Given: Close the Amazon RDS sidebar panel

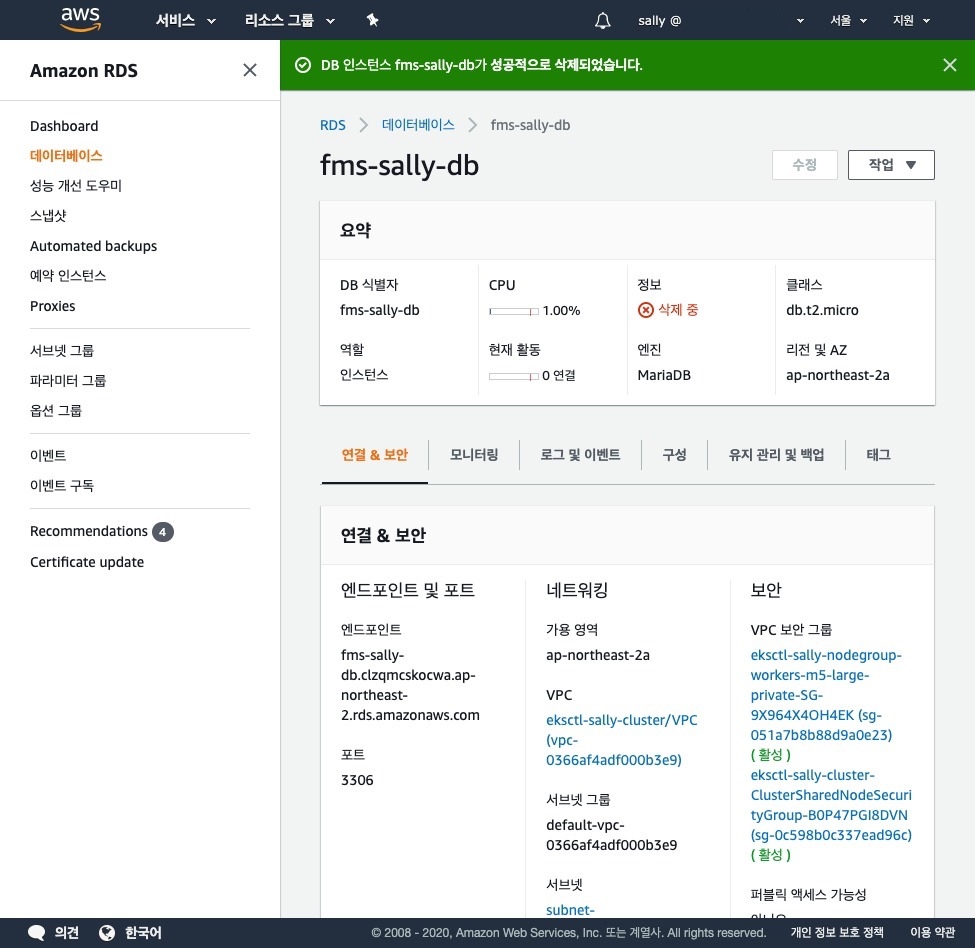Looking at the screenshot, I should (x=250, y=70).
